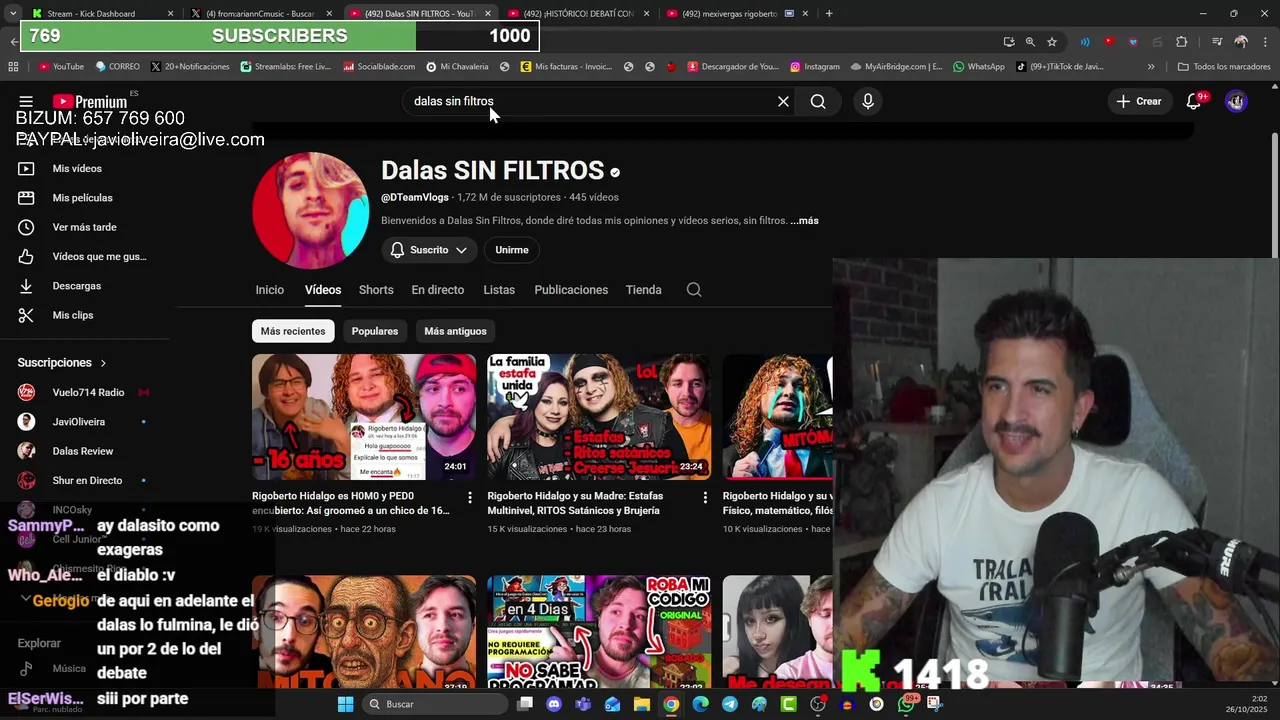This screenshot has width=1280, height=720.
Task: Open Dalas Review subscription channel
Action: 83,451
